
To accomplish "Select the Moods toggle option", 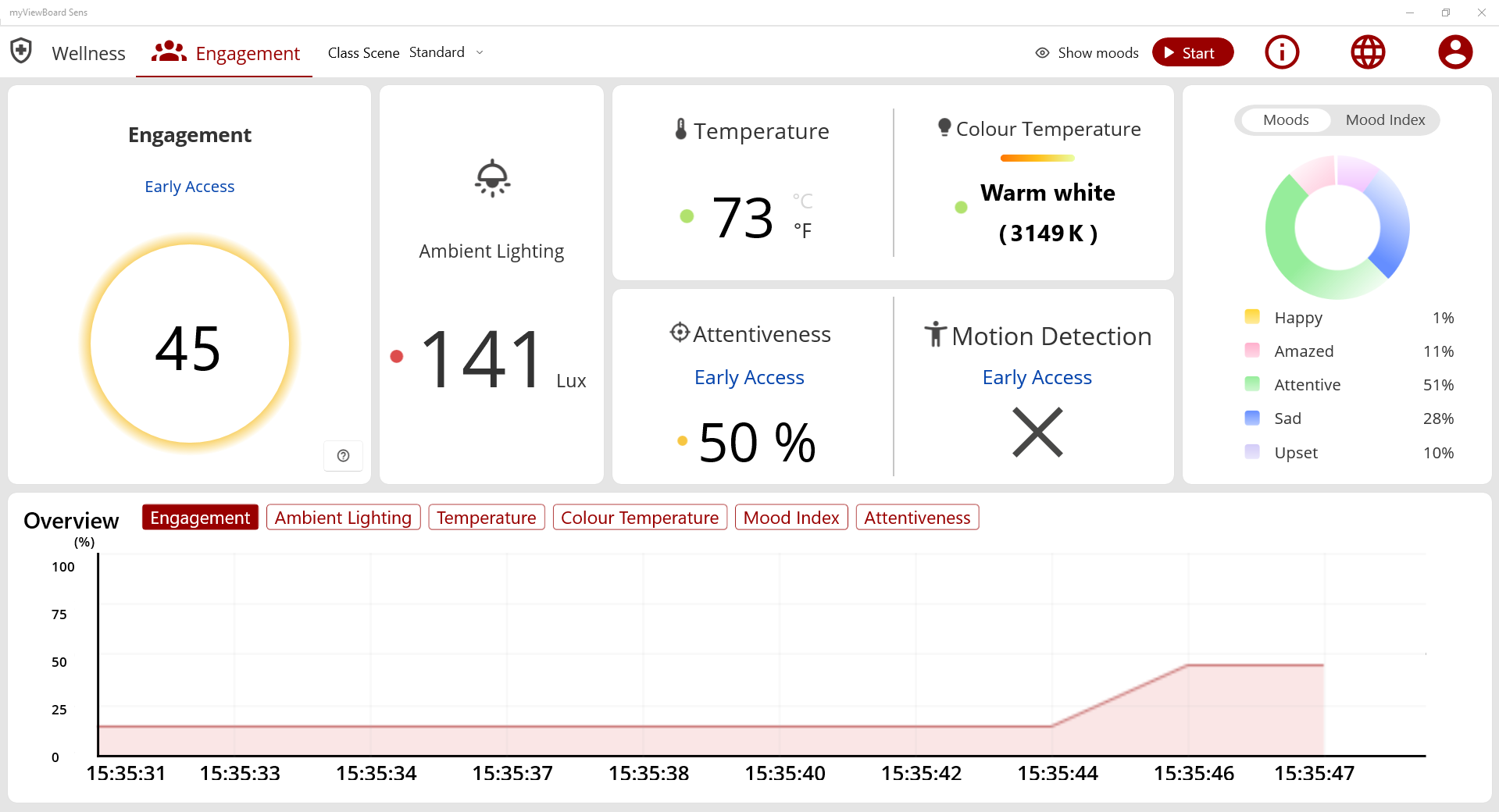I will 1285,119.
